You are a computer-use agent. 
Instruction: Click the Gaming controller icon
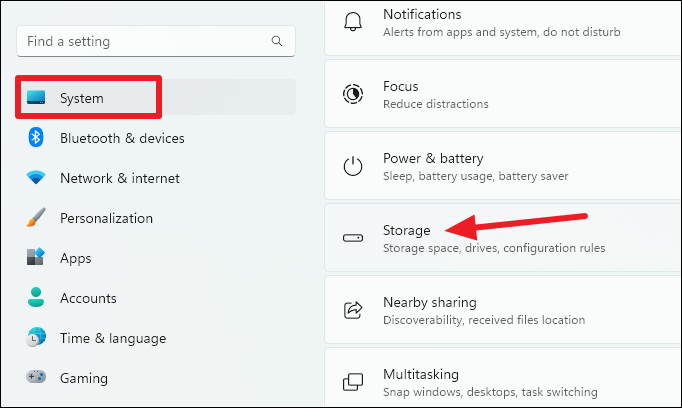(x=36, y=378)
